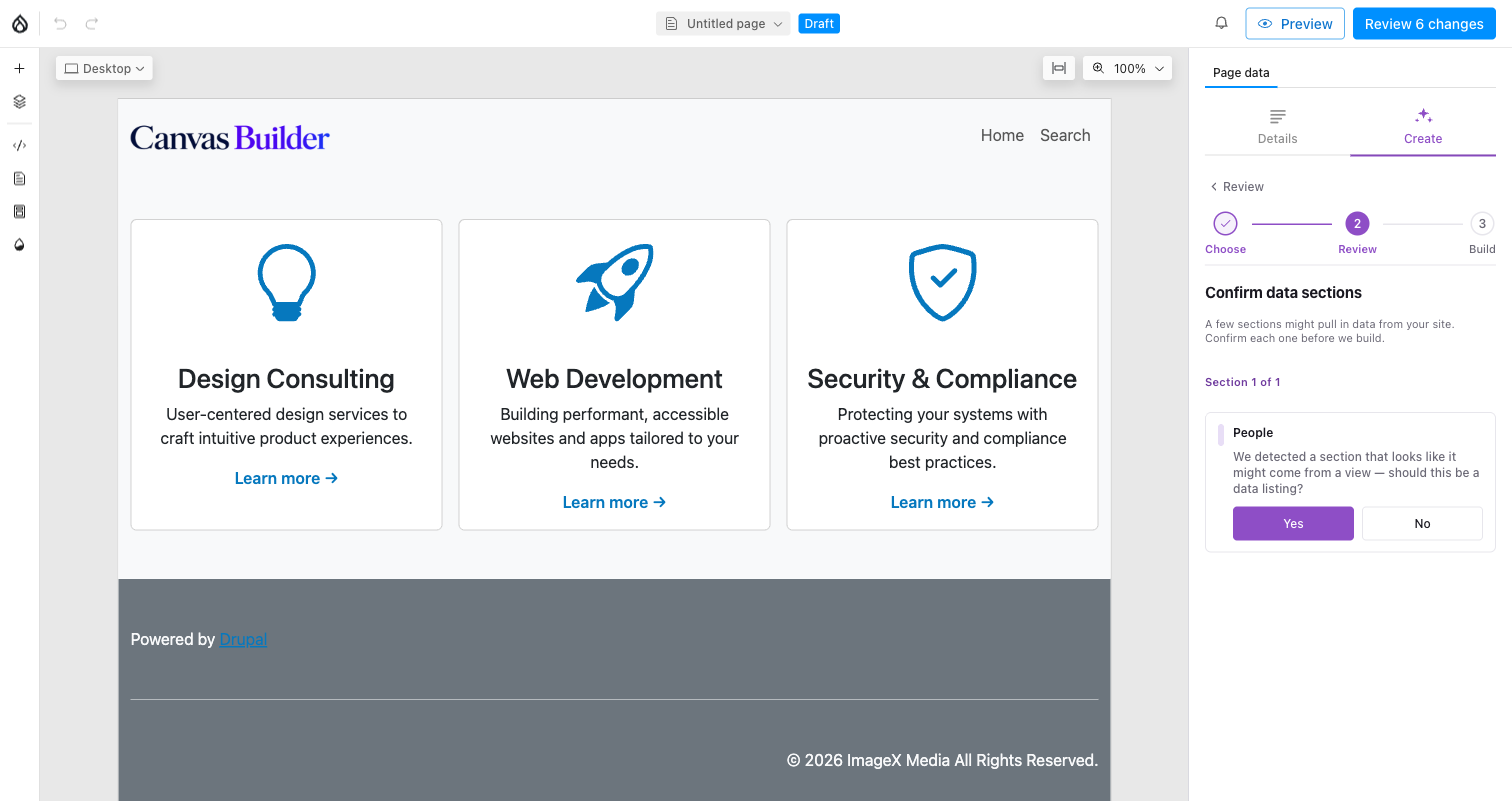Click the copyright ImageX Media text
The width and height of the screenshot is (1512, 801).
pyautogui.click(x=942, y=760)
